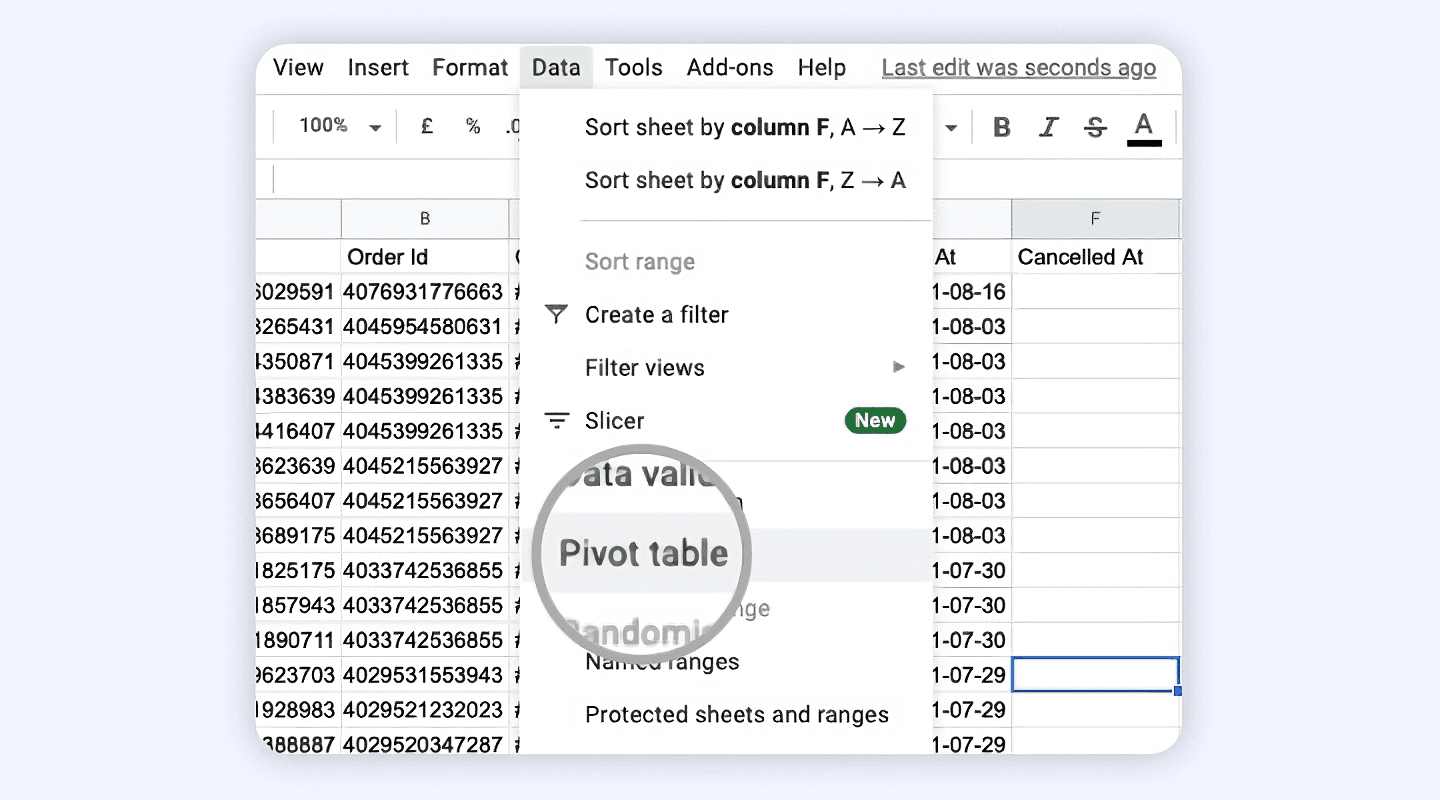This screenshot has width=1440, height=800.
Task: Open 'Last edit was seconds ago' link
Action: [1019, 67]
